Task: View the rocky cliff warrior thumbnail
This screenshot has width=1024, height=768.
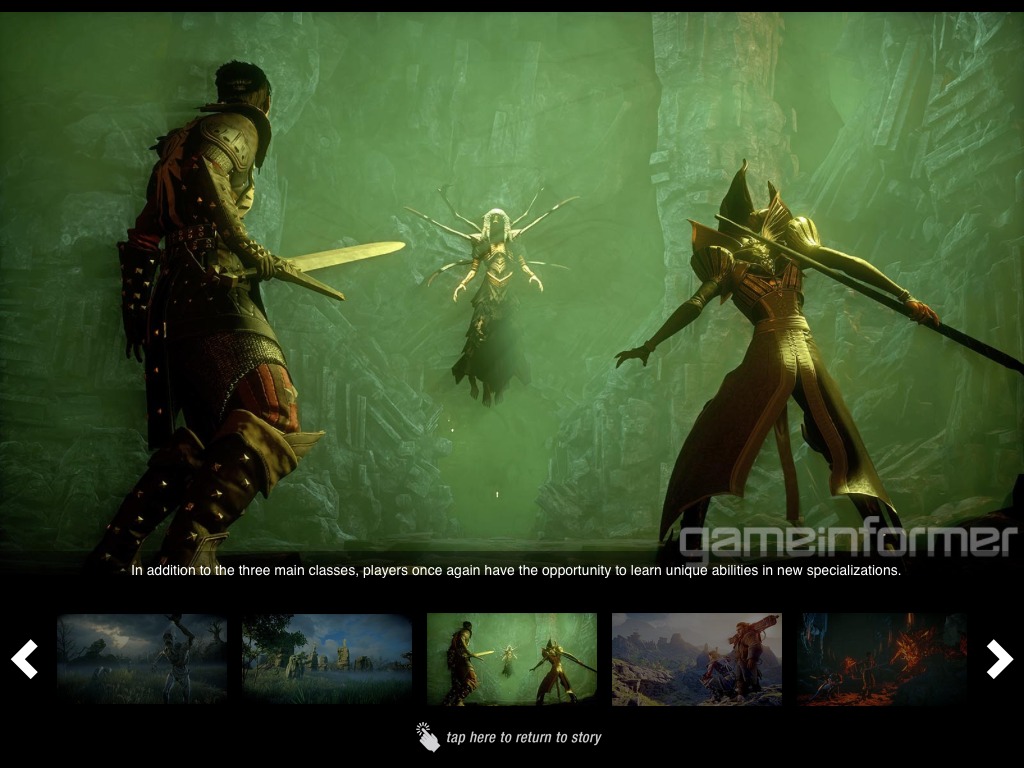Action: [x=697, y=659]
